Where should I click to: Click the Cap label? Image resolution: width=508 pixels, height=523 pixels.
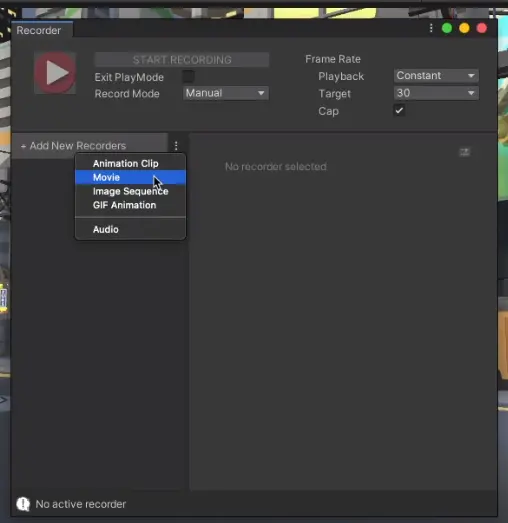coord(329,111)
